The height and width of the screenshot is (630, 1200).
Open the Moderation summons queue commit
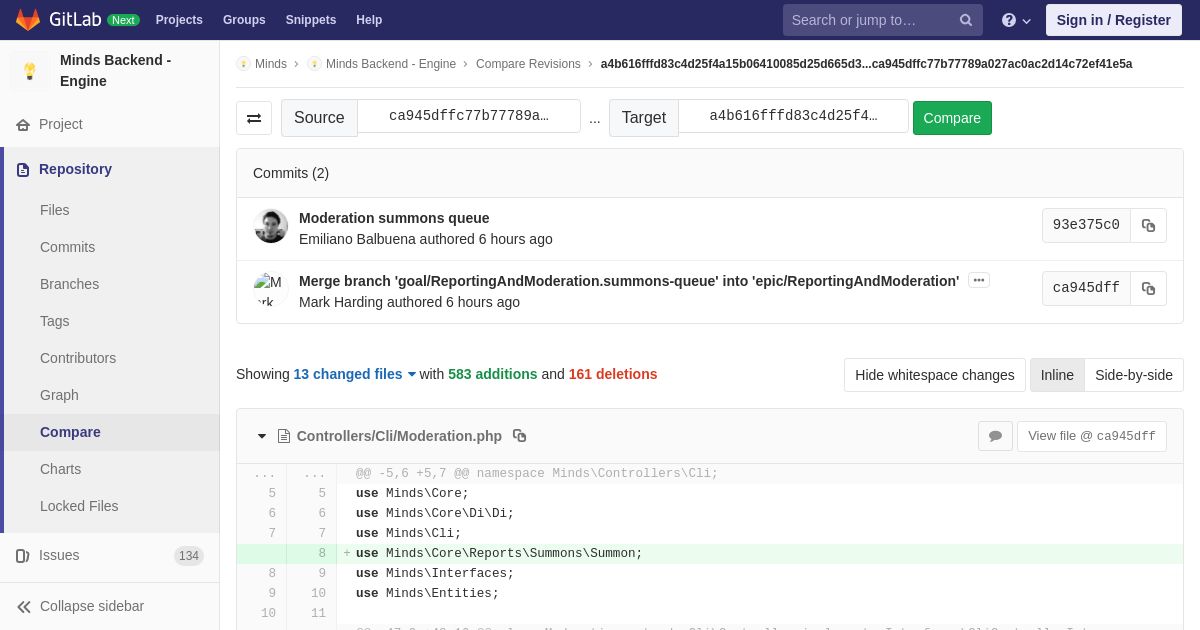[394, 218]
